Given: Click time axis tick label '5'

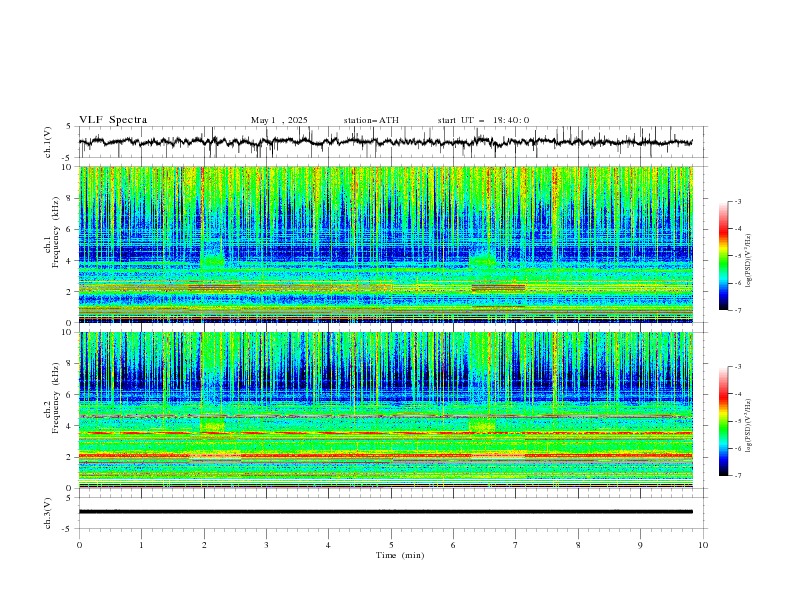Looking at the screenshot, I should pyautogui.click(x=391, y=545).
